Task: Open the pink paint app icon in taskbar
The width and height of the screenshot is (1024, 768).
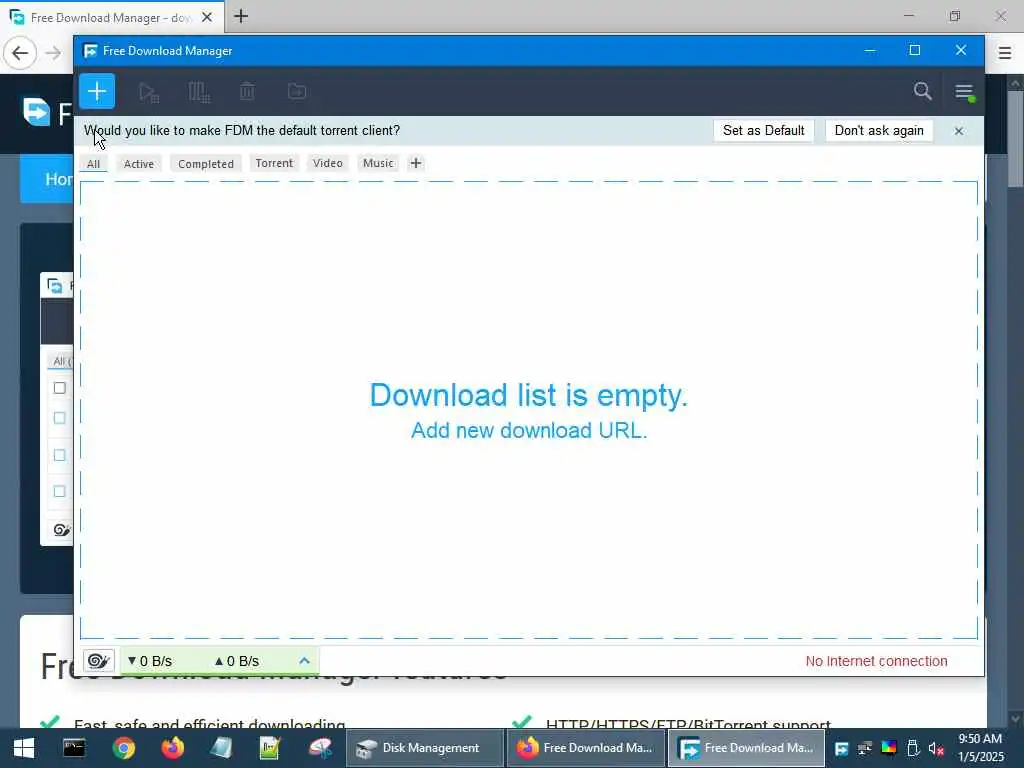Action: point(320,748)
